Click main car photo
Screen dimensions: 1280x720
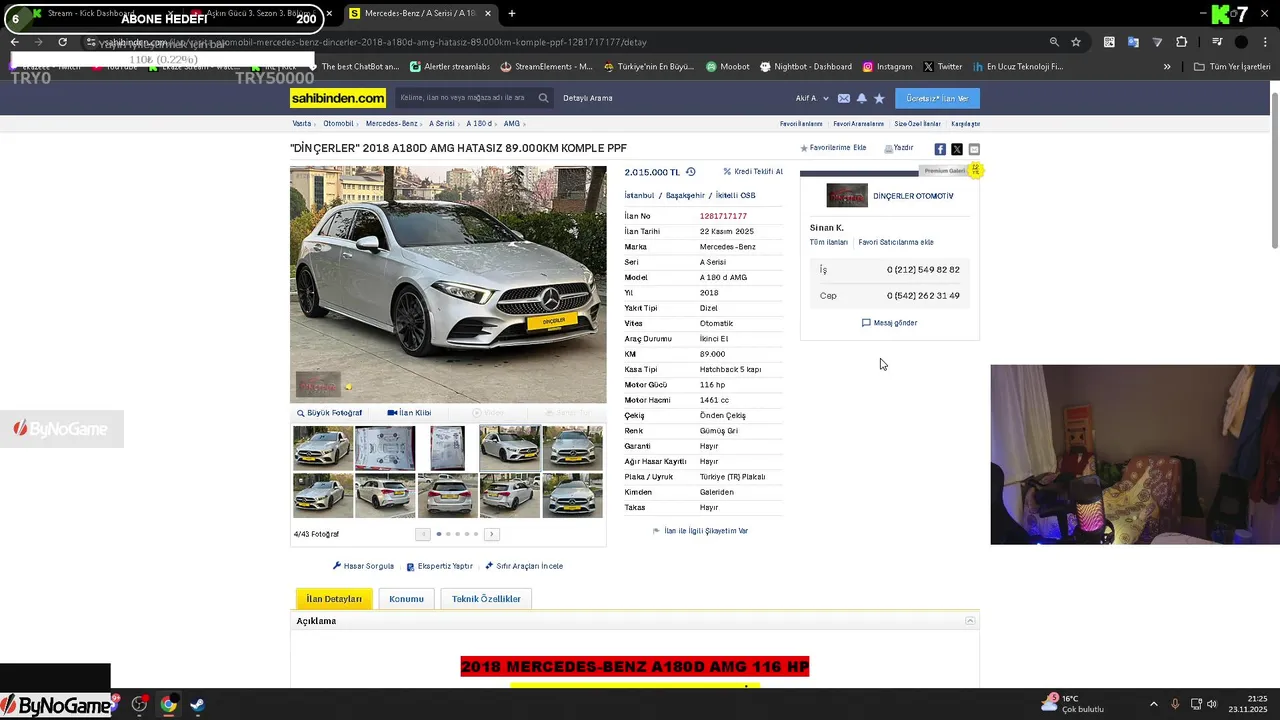(448, 284)
